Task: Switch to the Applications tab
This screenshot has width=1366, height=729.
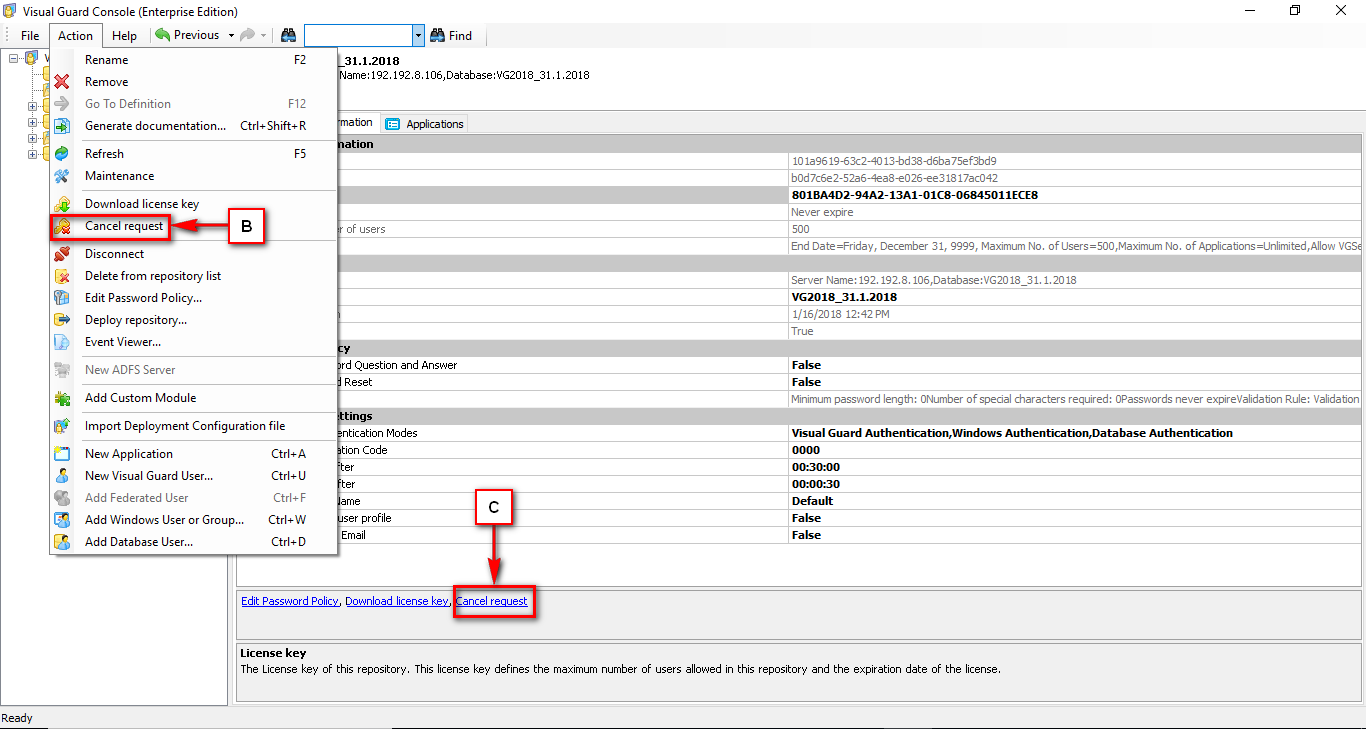Action: click(x=424, y=123)
